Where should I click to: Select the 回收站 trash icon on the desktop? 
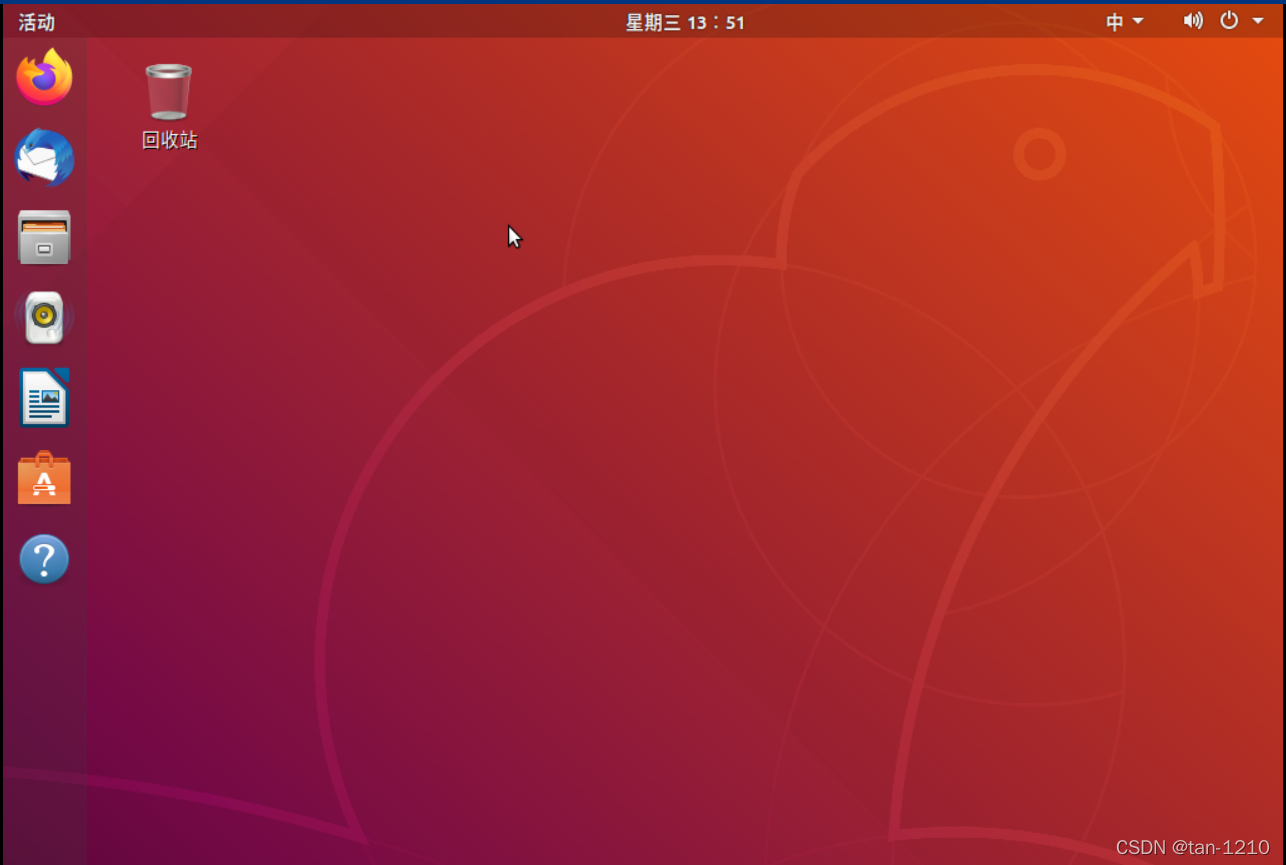[169, 107]
